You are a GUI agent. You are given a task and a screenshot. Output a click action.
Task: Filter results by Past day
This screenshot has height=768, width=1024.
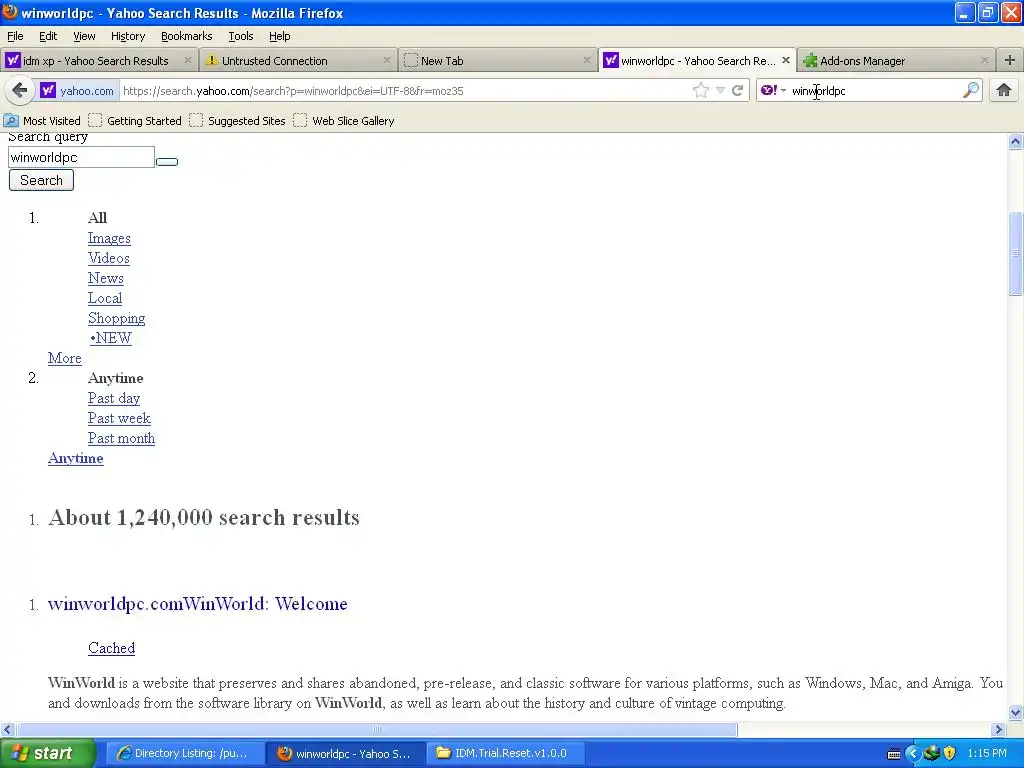coord(114,398)
